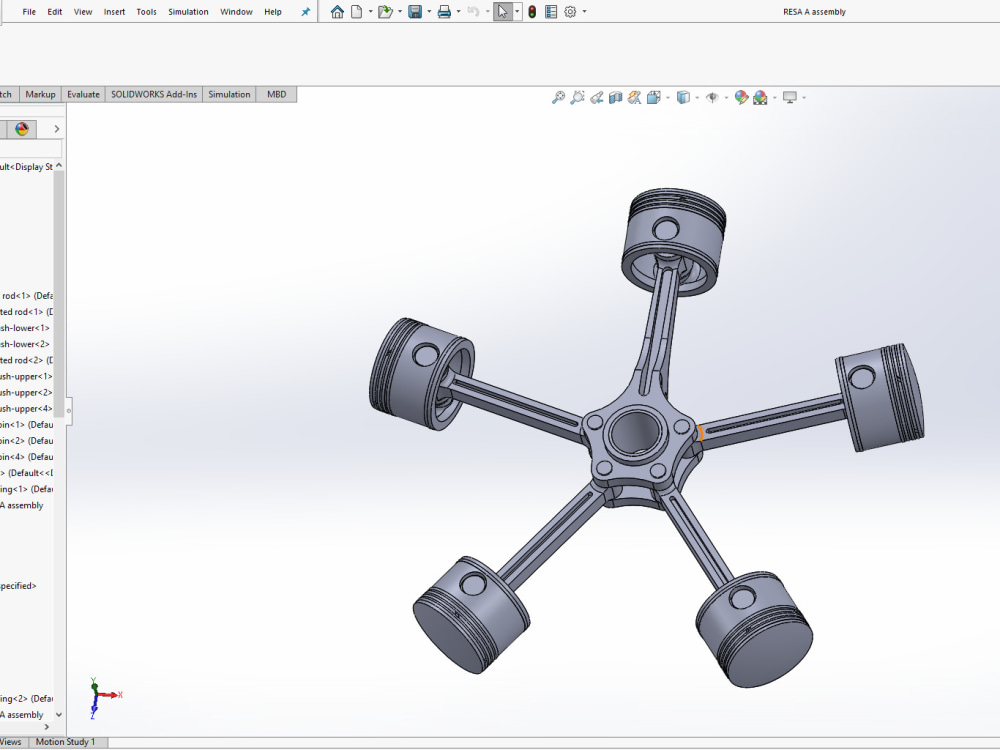Click the Save toolbar button

pos(417,12)
